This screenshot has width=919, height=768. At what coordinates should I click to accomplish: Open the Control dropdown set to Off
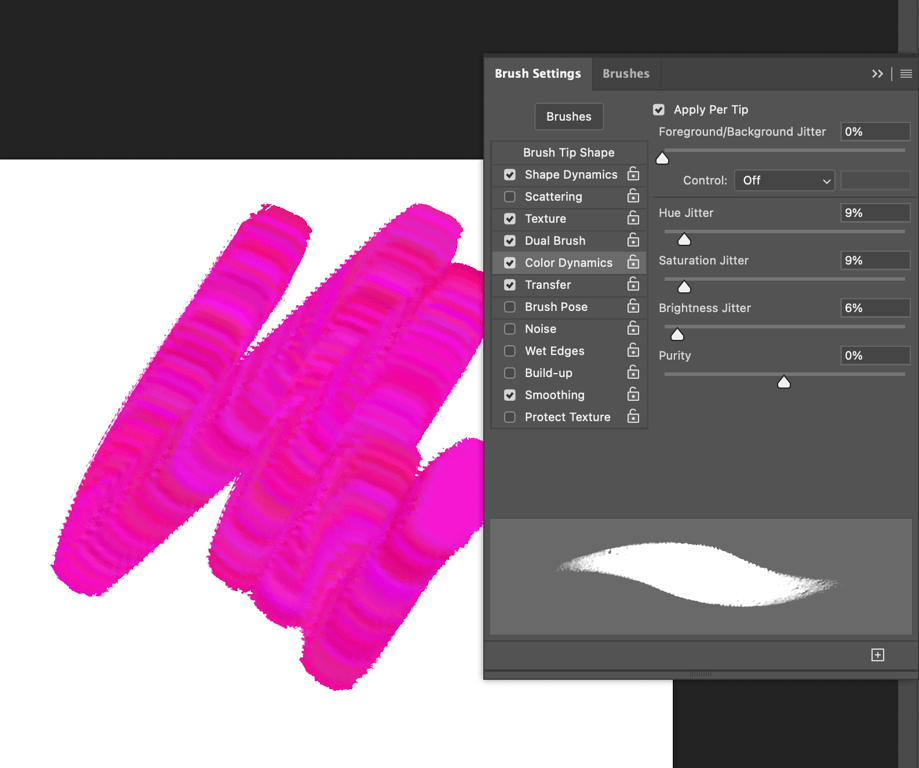[x=784, y=181]
